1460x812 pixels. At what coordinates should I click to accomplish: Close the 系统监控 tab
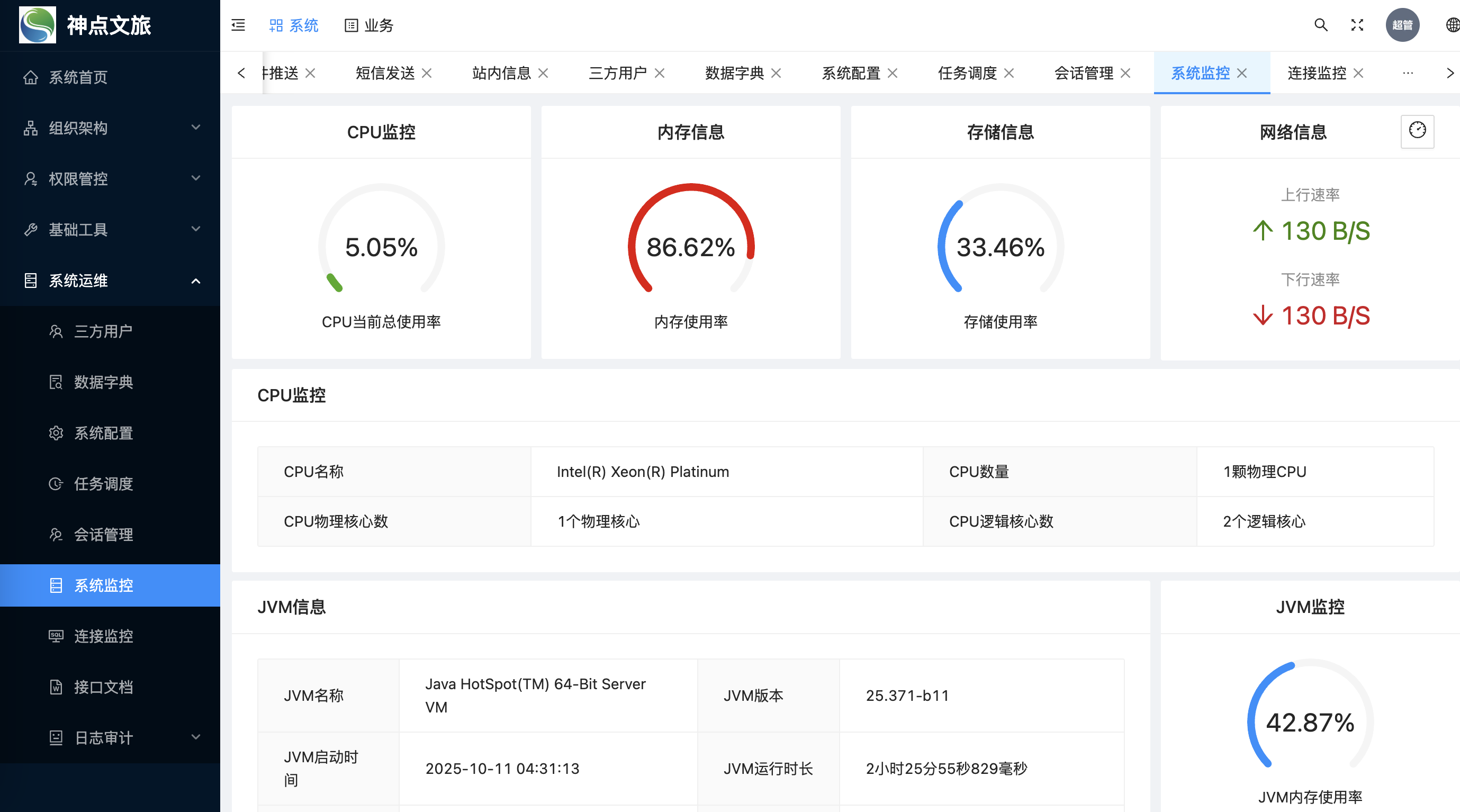(x=1242, y=73)
